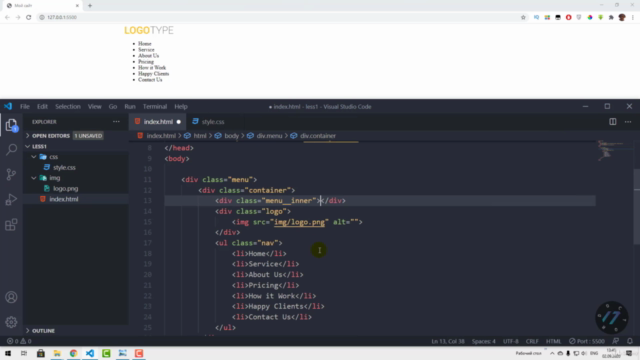The height and width of the screenshot is (360, 640).
Task: Click the code minimap preview
Action: click(610, 150)
